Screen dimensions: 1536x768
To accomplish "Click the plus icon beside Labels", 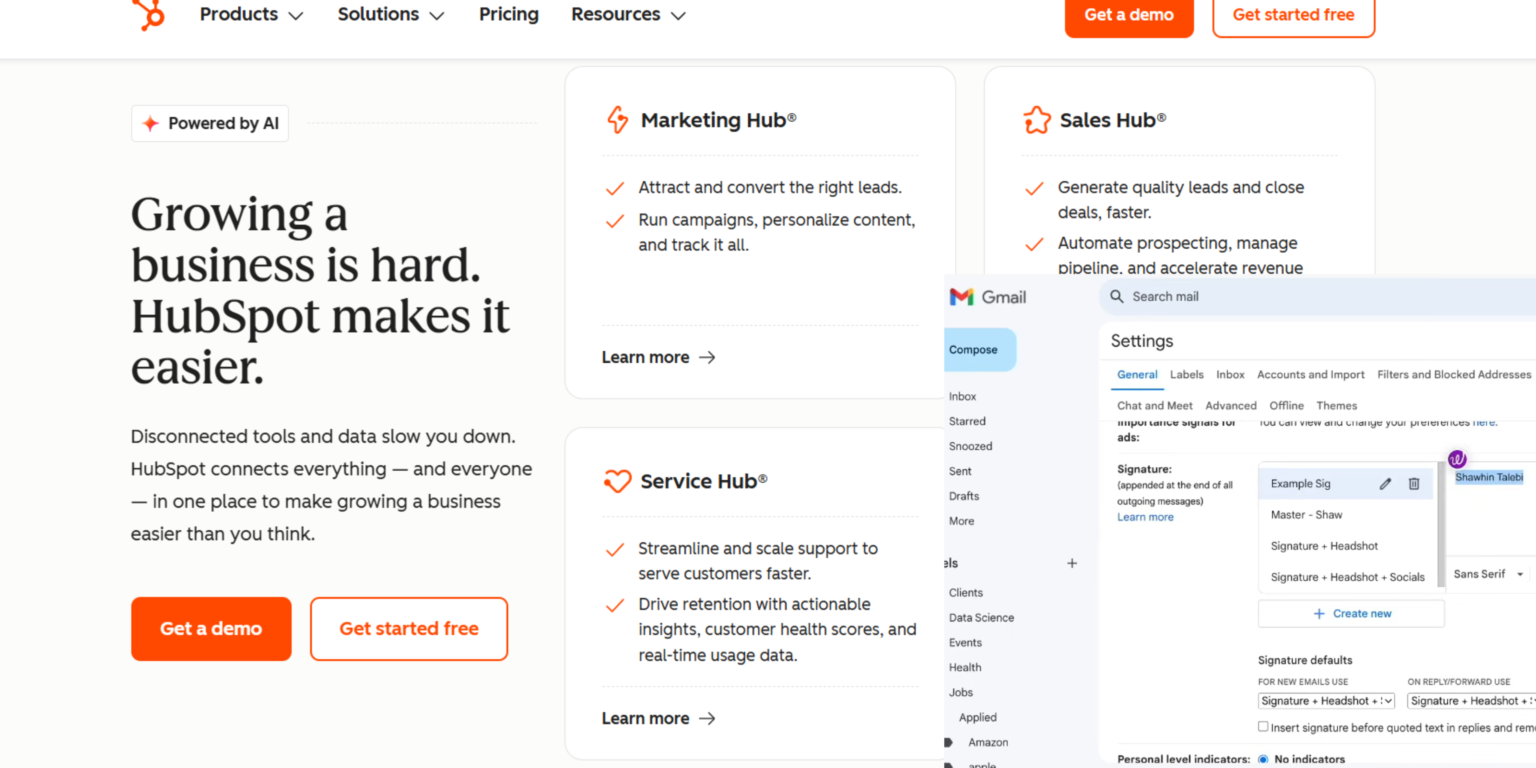I will [1072, 563].
